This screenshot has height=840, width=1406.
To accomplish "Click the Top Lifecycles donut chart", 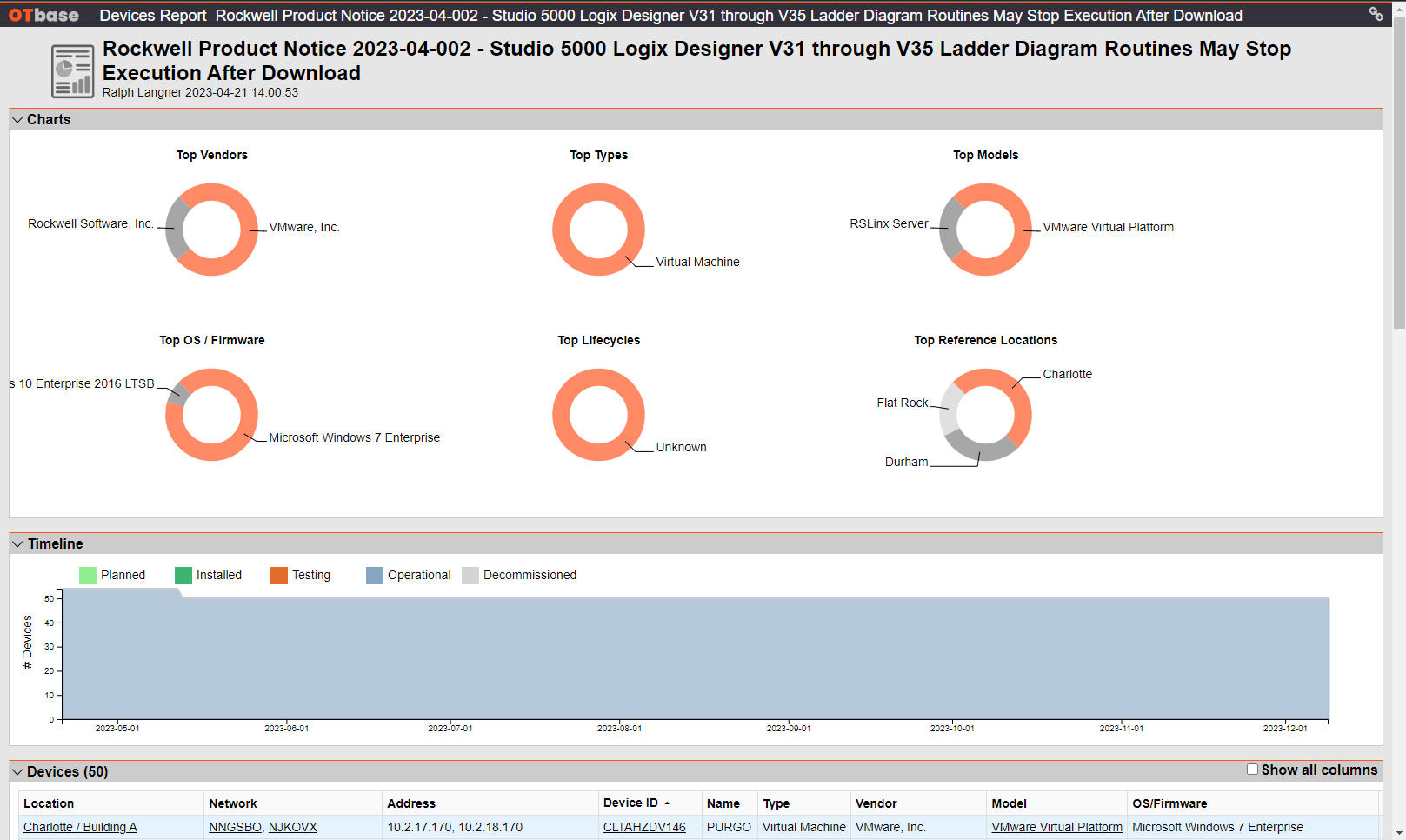I will point(599,415).
